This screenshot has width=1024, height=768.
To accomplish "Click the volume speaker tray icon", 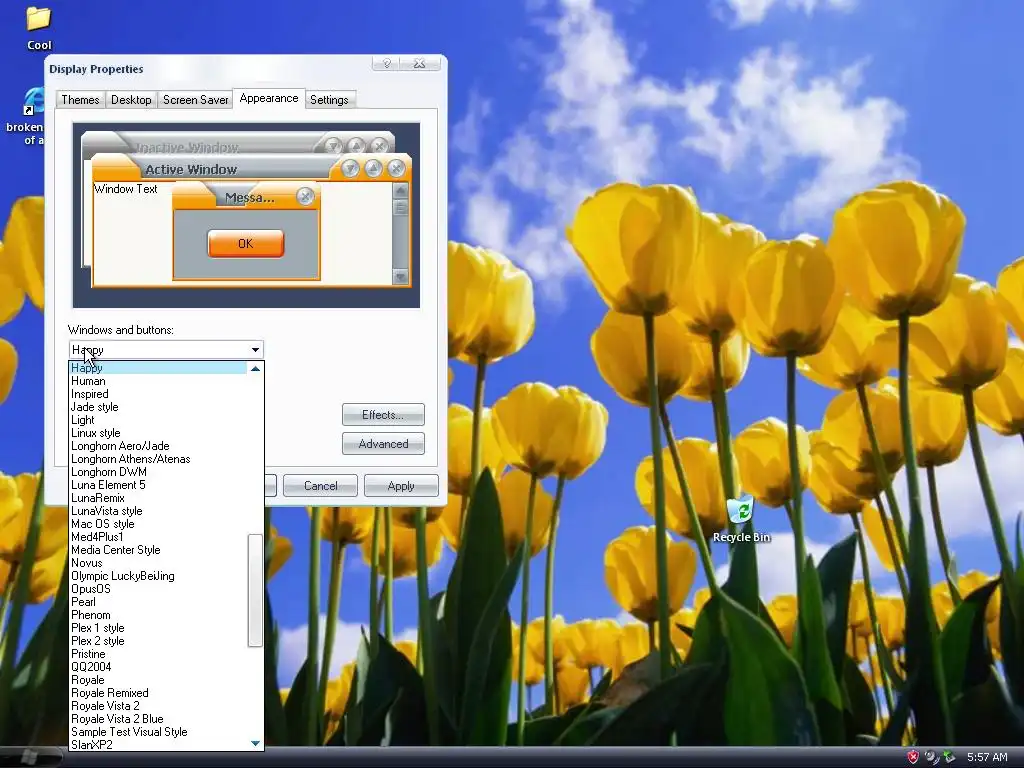I will pyautogui.click(x=931, y=757).
